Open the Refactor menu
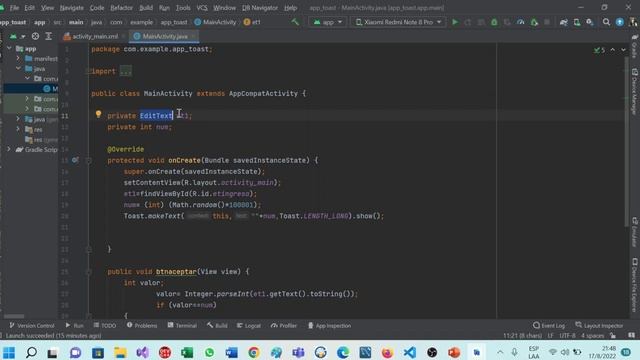 tap(121, 8)
